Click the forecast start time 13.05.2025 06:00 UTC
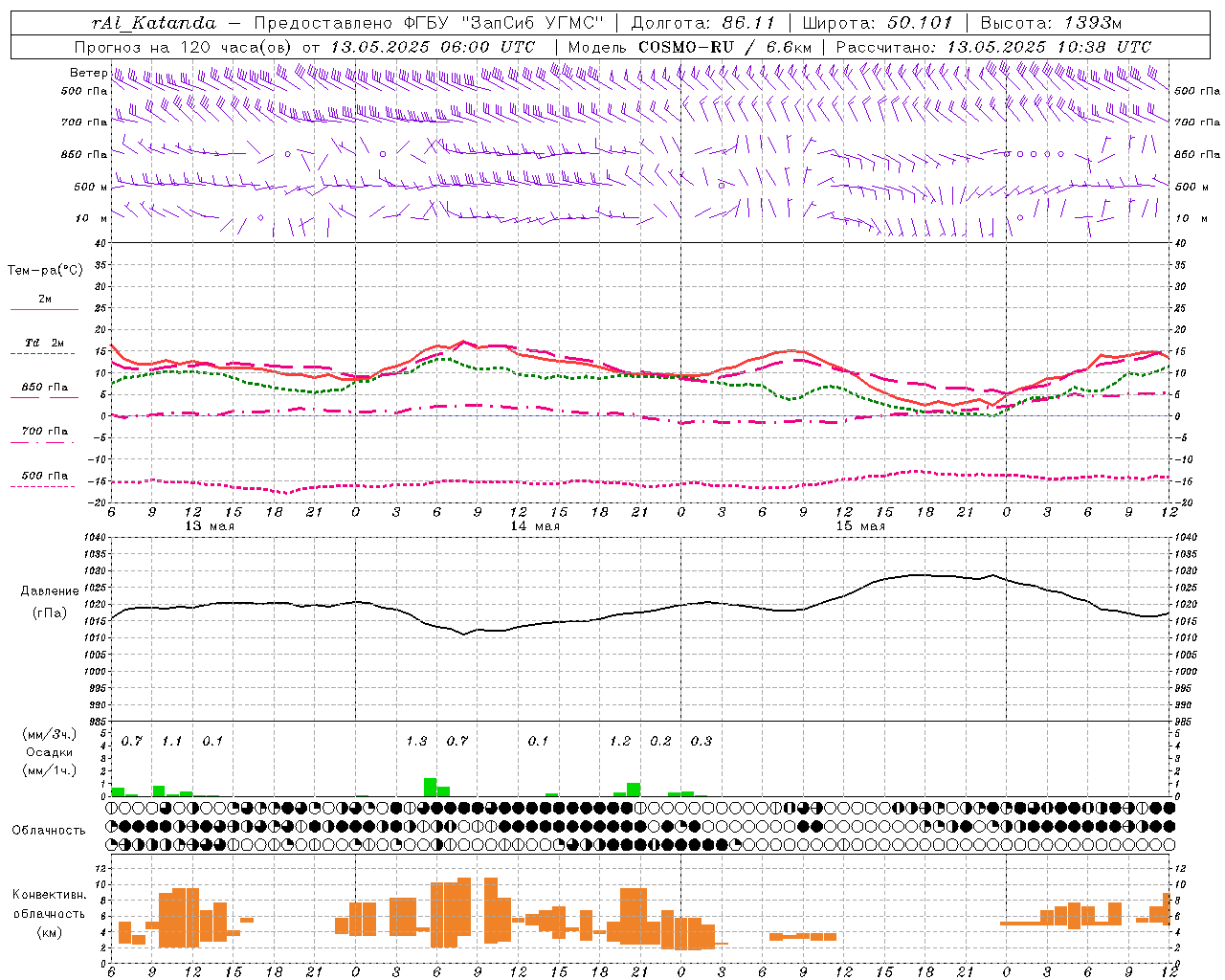 pos(433,47)
